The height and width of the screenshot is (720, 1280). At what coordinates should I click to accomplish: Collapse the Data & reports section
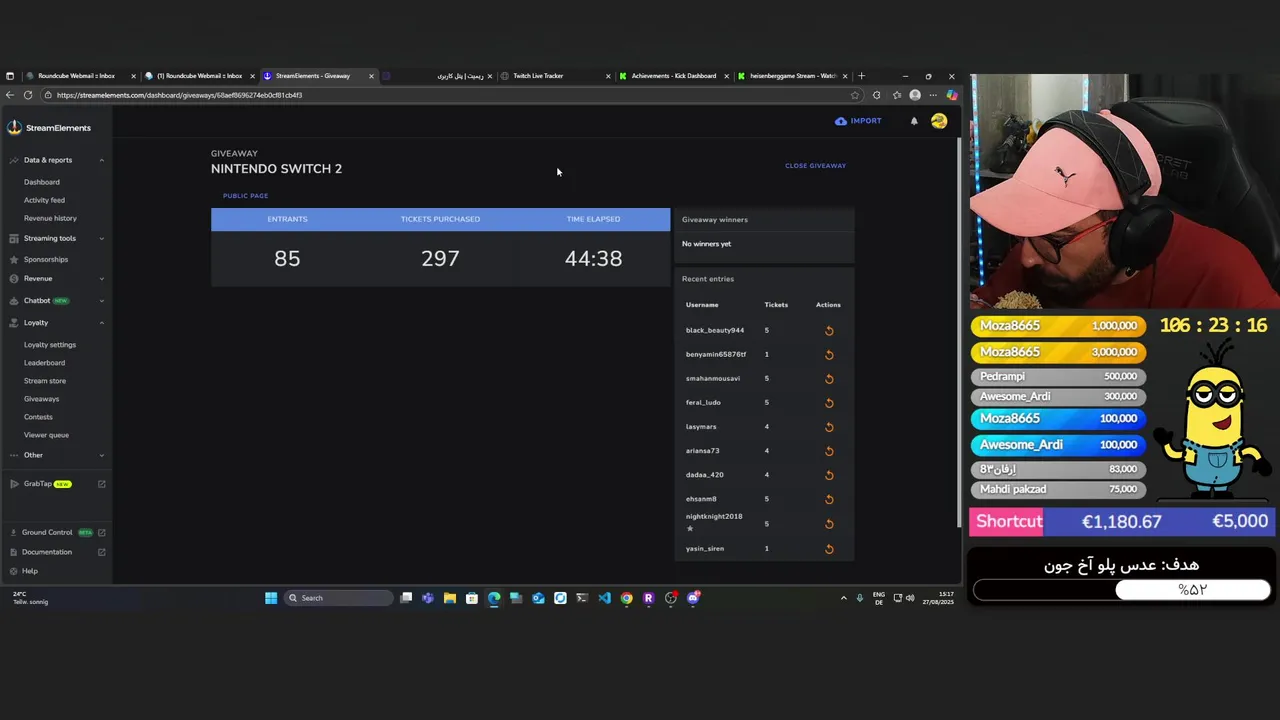(x=56, y=160)
